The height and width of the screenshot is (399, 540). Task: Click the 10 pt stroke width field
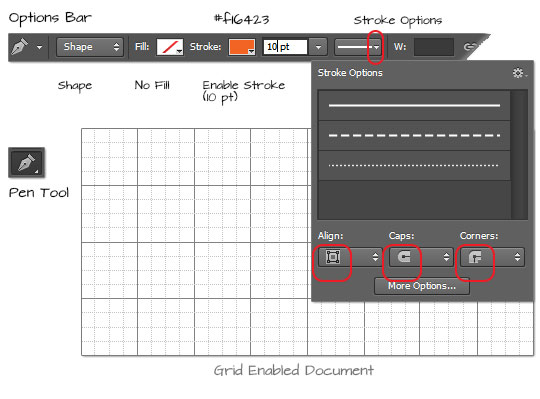click(285, 47)
